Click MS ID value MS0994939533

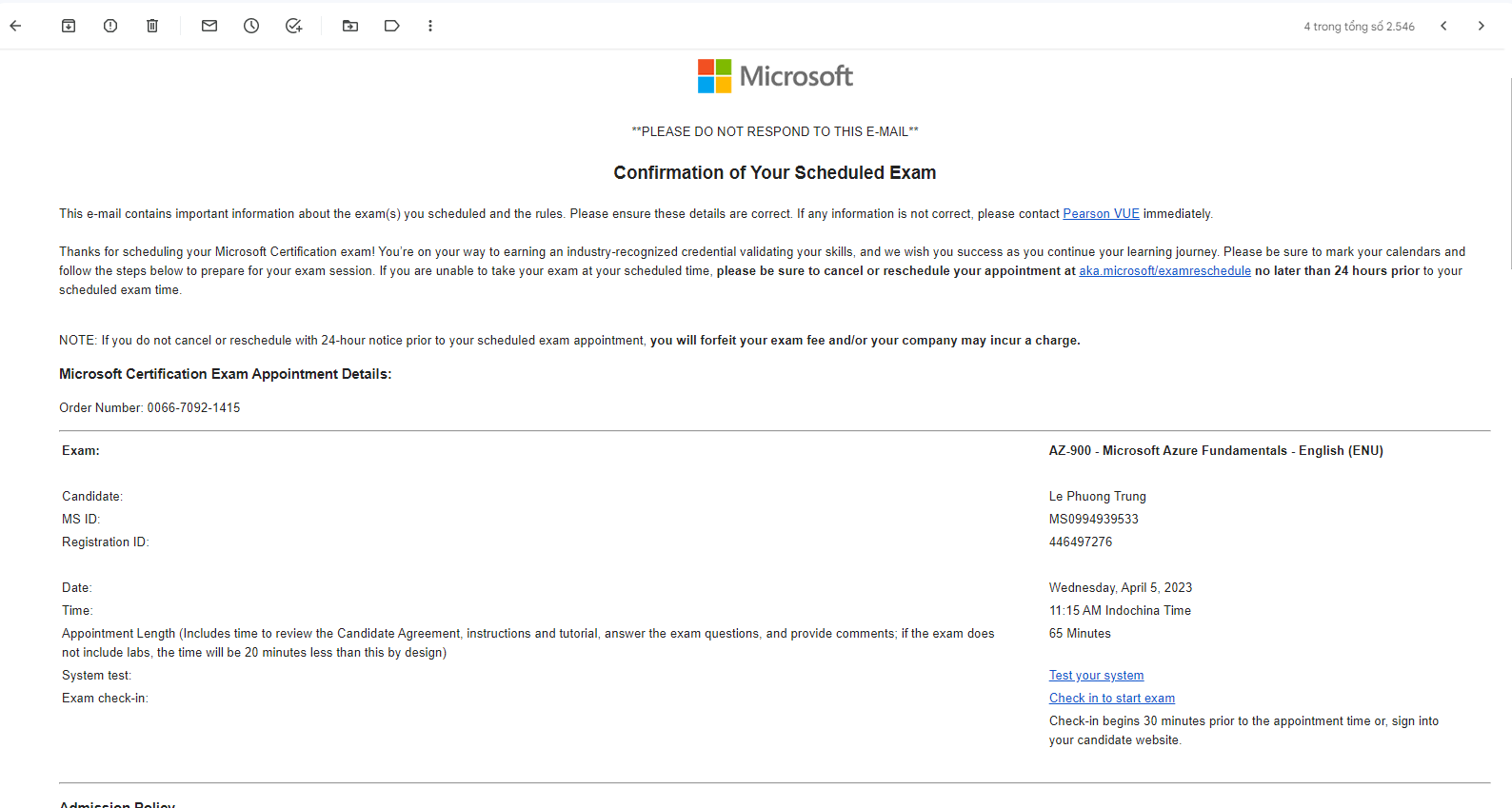1093,520
